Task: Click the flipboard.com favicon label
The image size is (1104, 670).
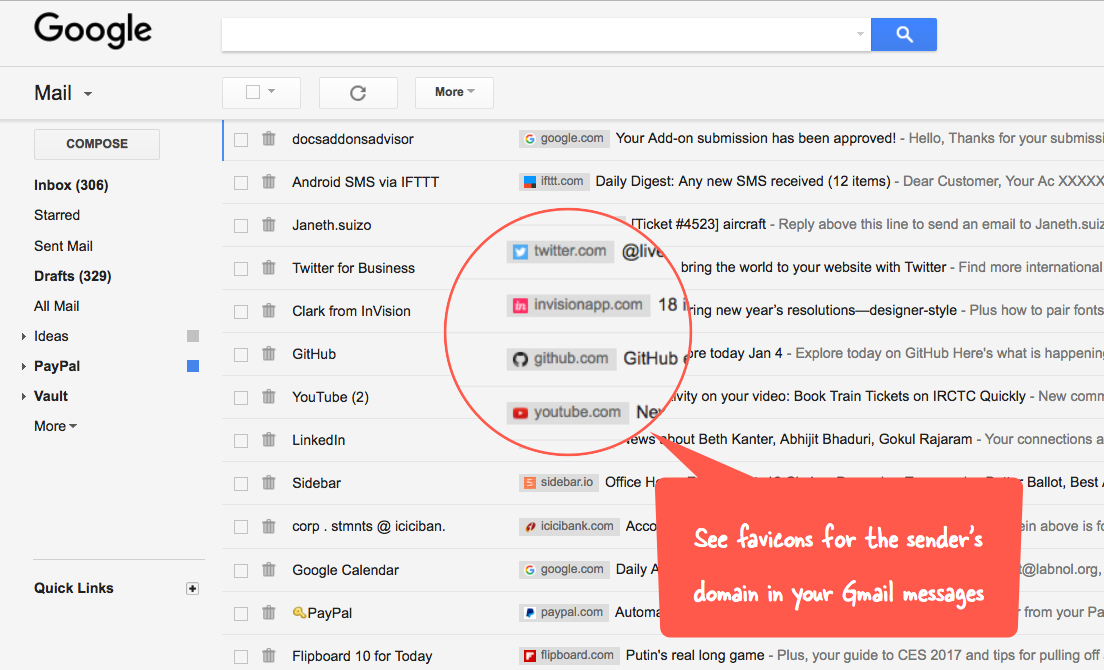Action: pos(569,655)
